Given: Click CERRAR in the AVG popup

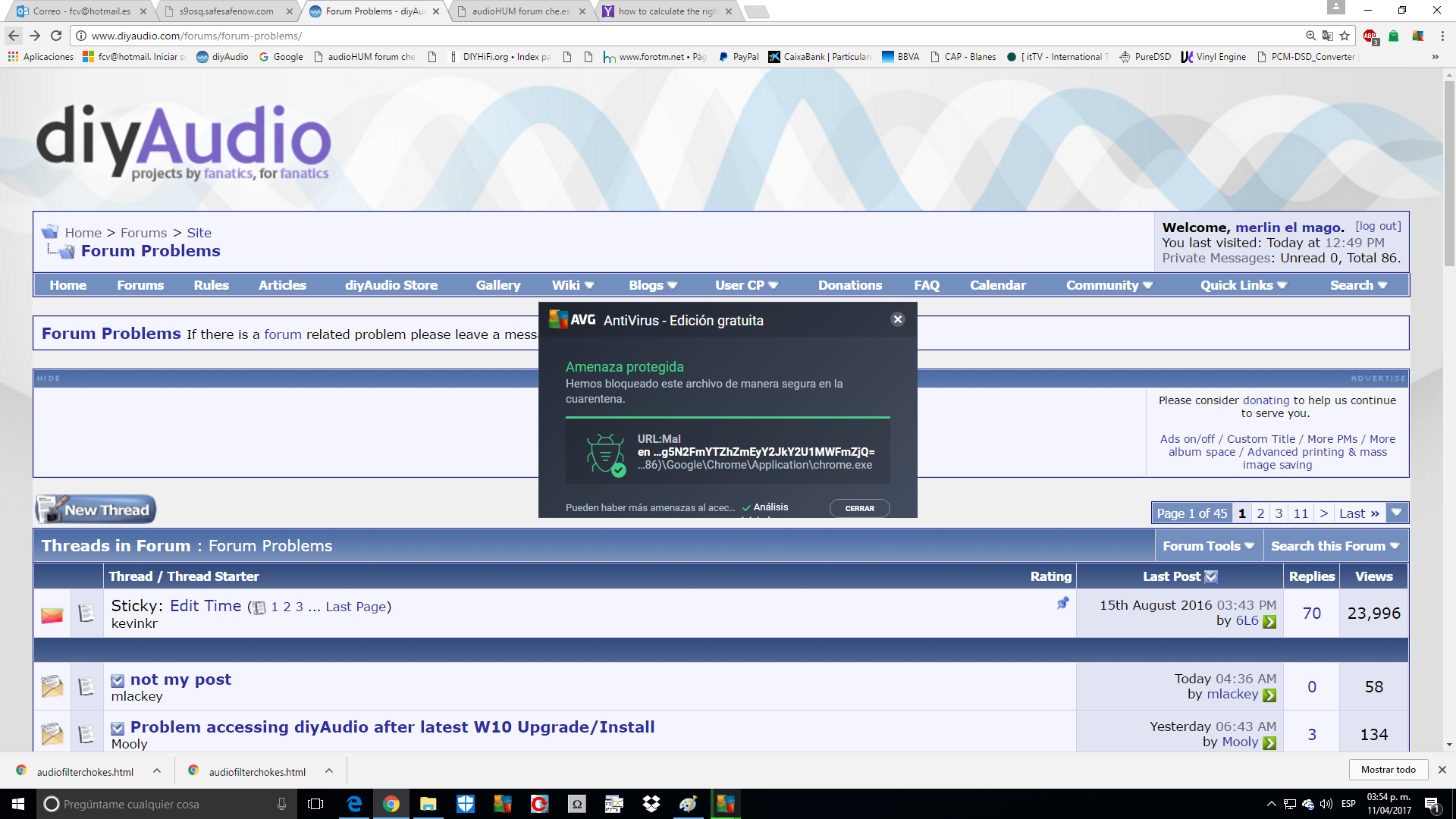Looking at the screenshot, I should [x=860, y=508].
